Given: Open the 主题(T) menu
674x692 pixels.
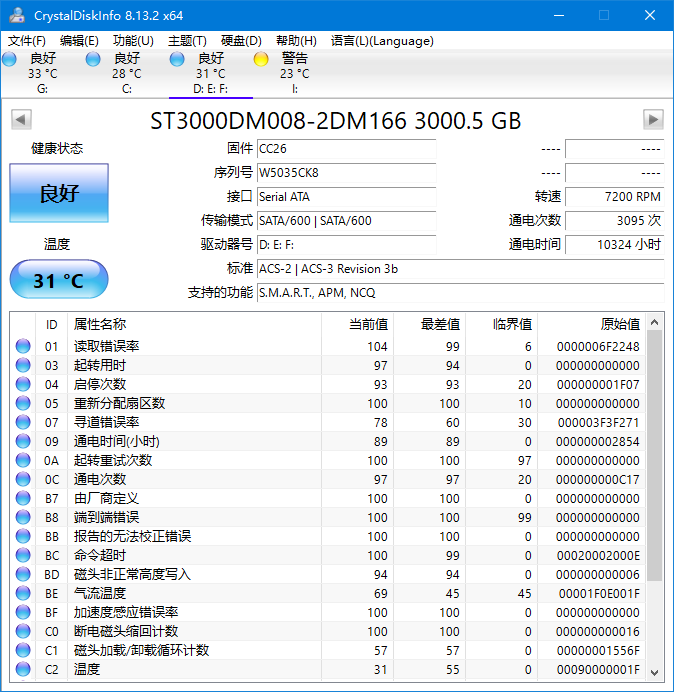Looking at the screenshot, I should click(187, 41).
